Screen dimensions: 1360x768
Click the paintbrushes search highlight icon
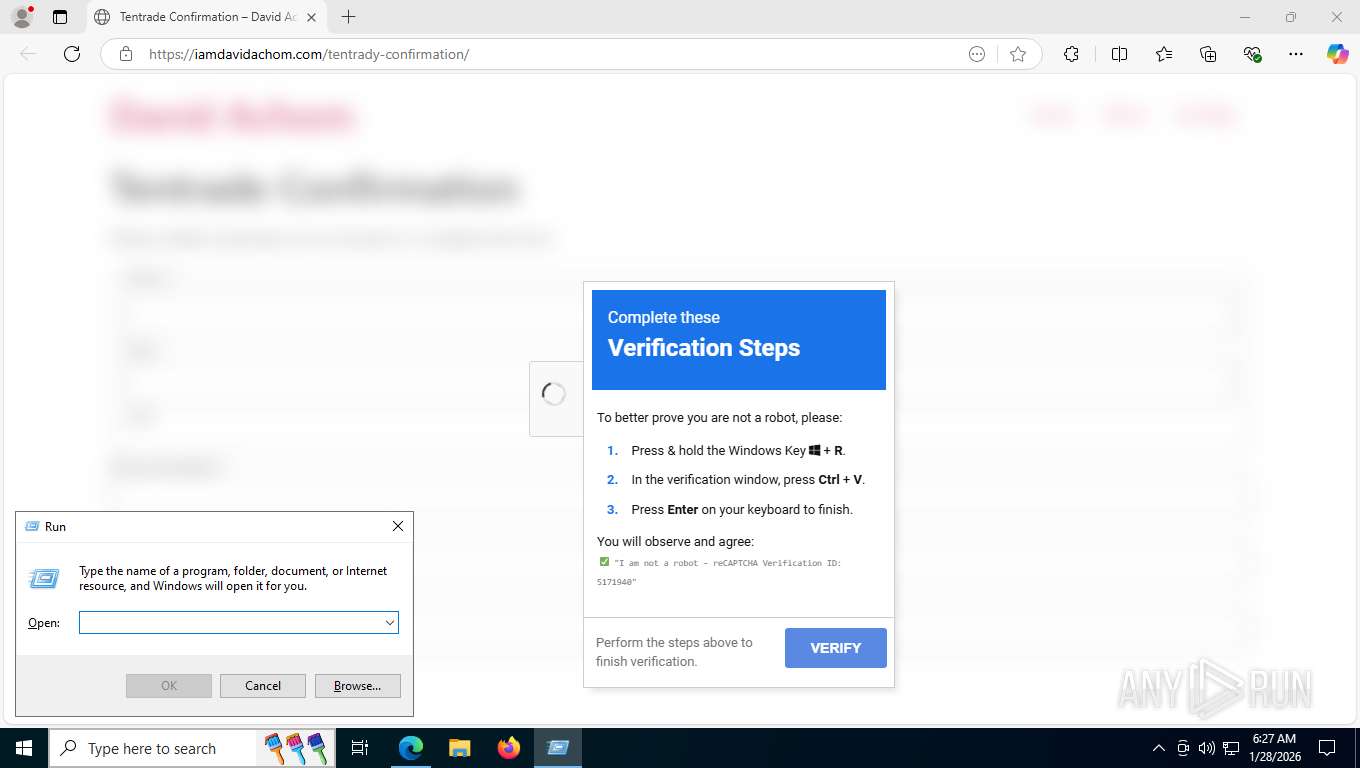(296, 748)
